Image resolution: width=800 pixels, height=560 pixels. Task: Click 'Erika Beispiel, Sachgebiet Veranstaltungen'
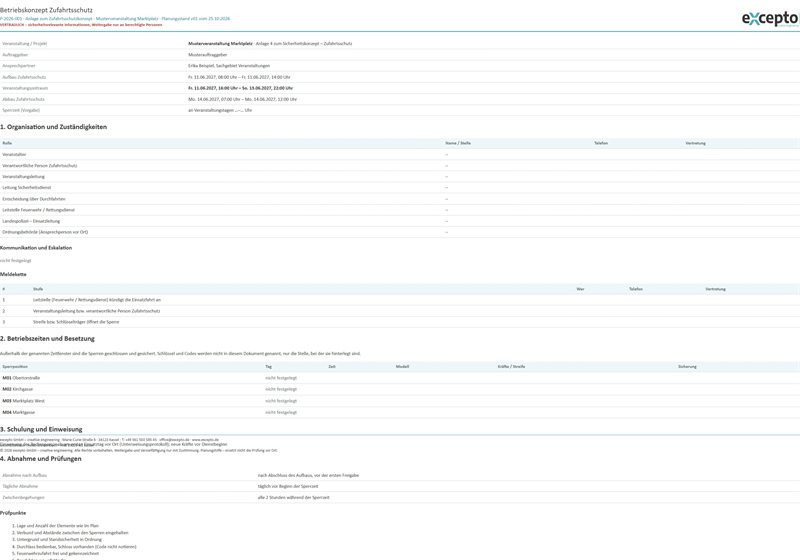point(229,66)
